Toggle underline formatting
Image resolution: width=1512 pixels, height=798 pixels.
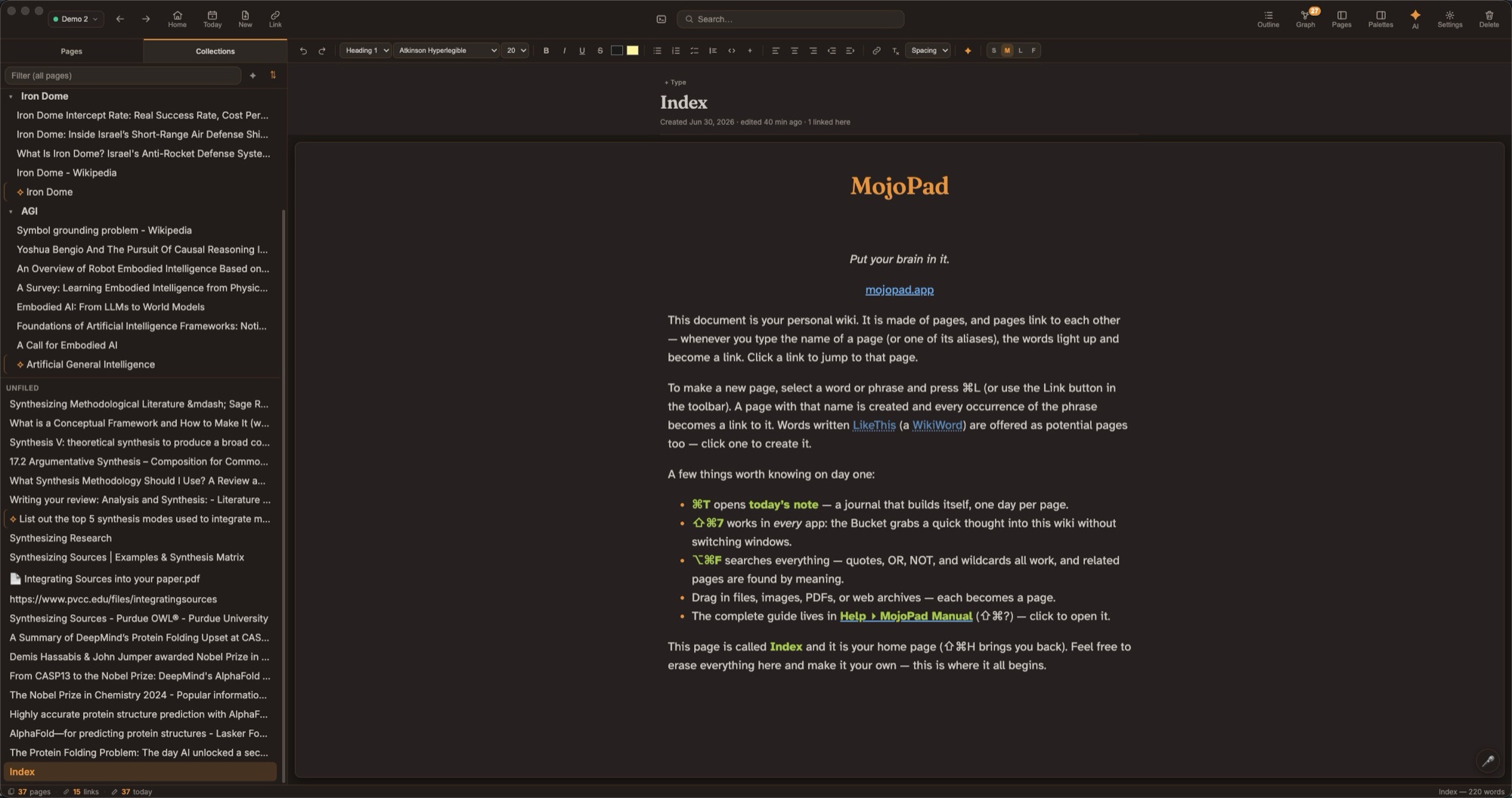582,51
